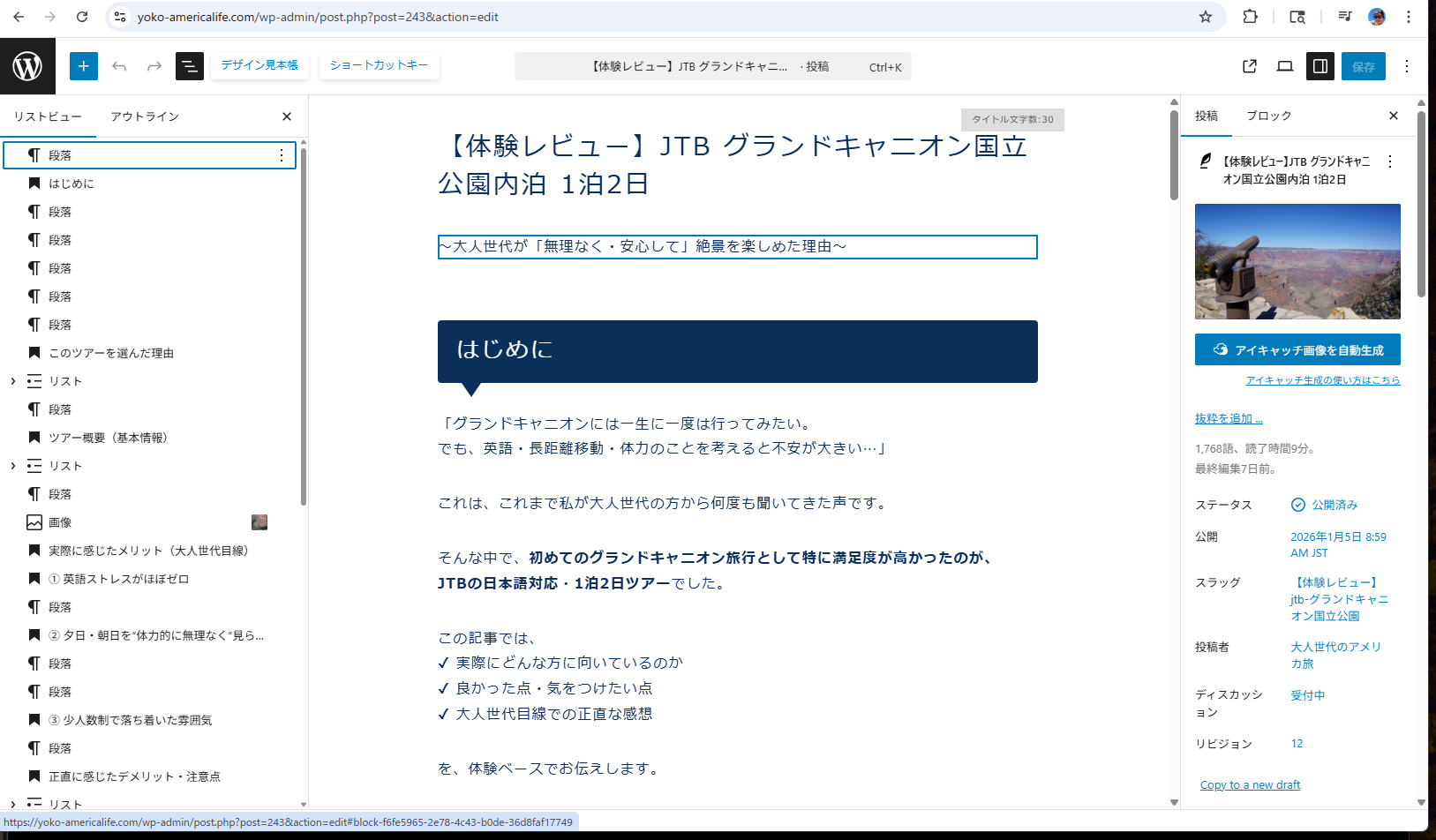Expand the first リスト block in list view
This screenshot has height=840, width=1436.
coord(13,381)
